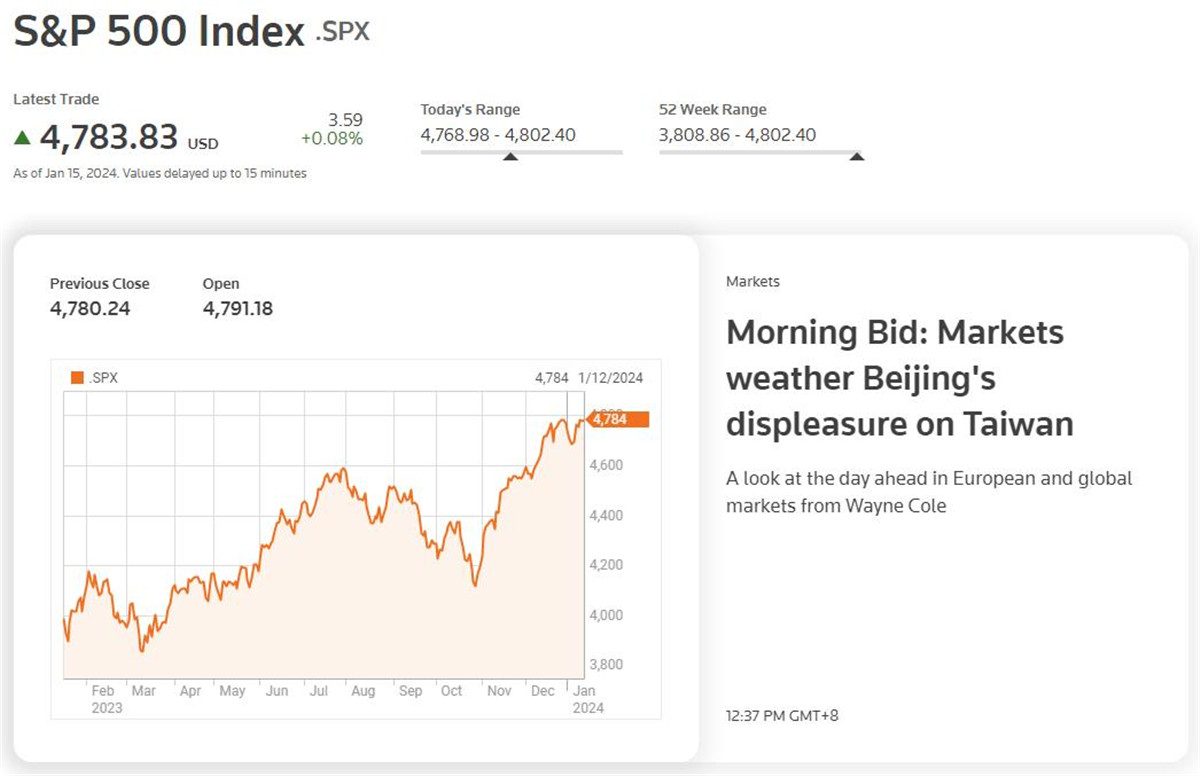The image size is (1200, 776).
Task: Click the Today's Range triangle marker
Action: point(510,156)
